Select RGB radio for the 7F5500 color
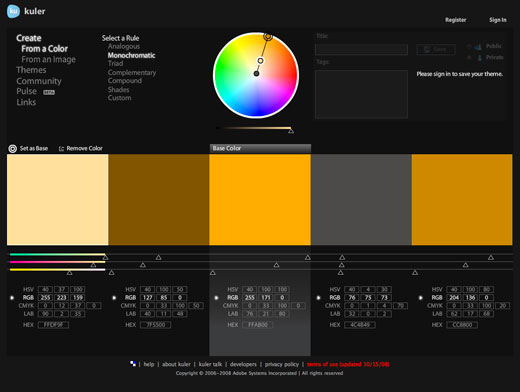The image size is (520, 392). [x=114, y=298]
